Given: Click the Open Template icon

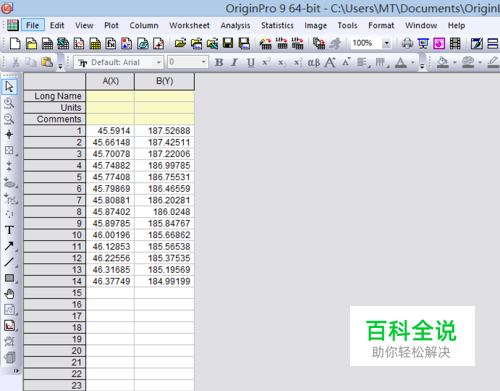Looking at the screenshot, I should 196,43.
